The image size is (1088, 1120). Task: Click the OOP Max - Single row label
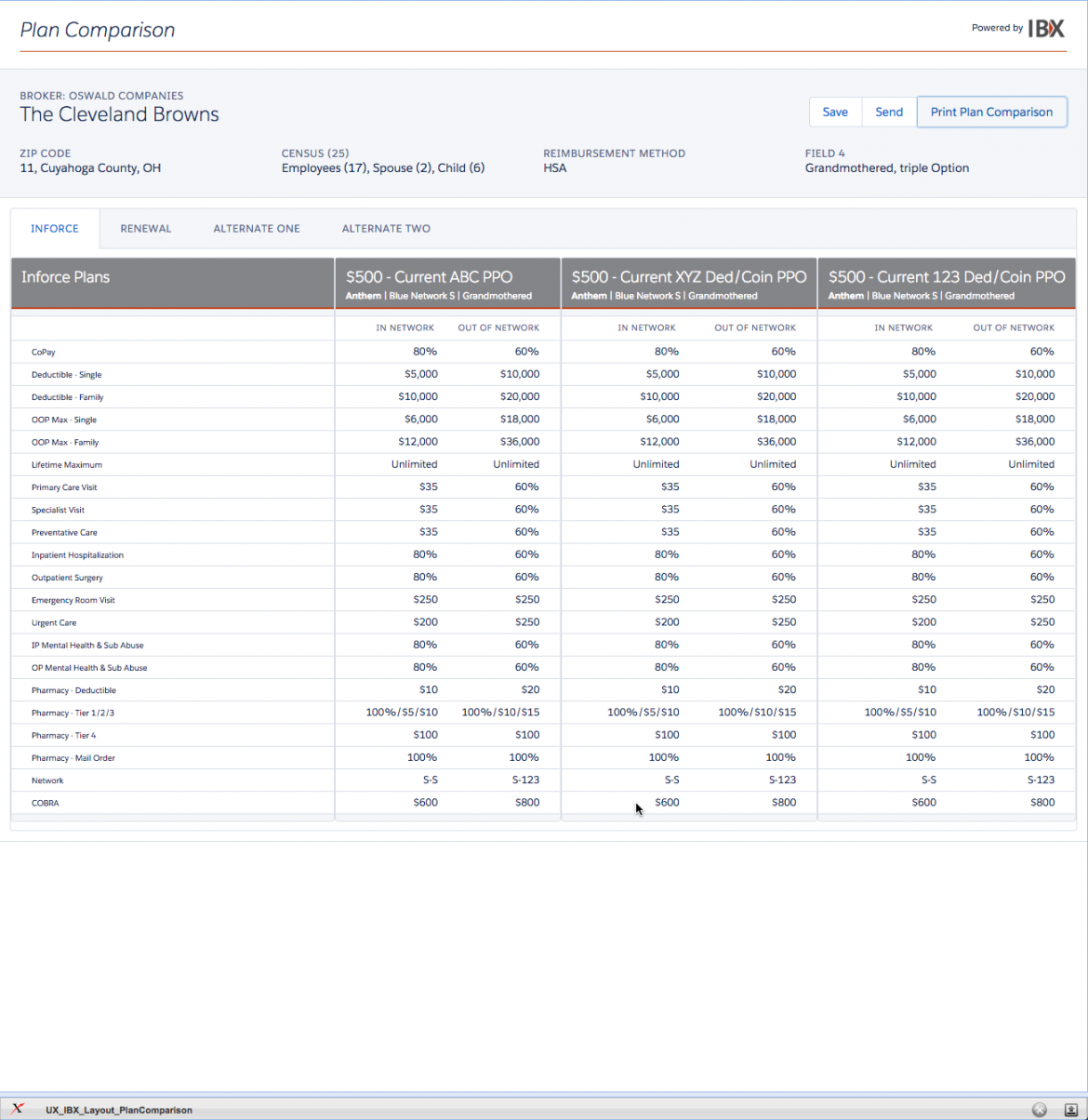(x=64, y=420)
